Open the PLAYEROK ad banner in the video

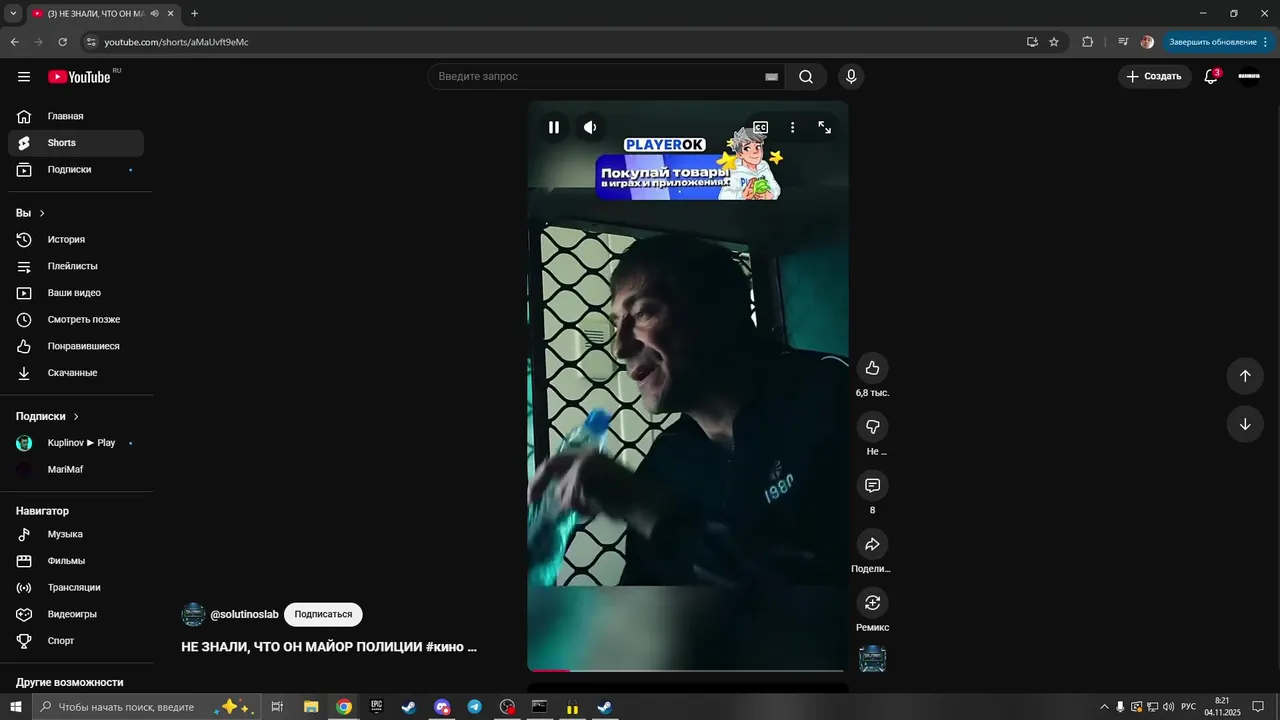pos(690,167)
